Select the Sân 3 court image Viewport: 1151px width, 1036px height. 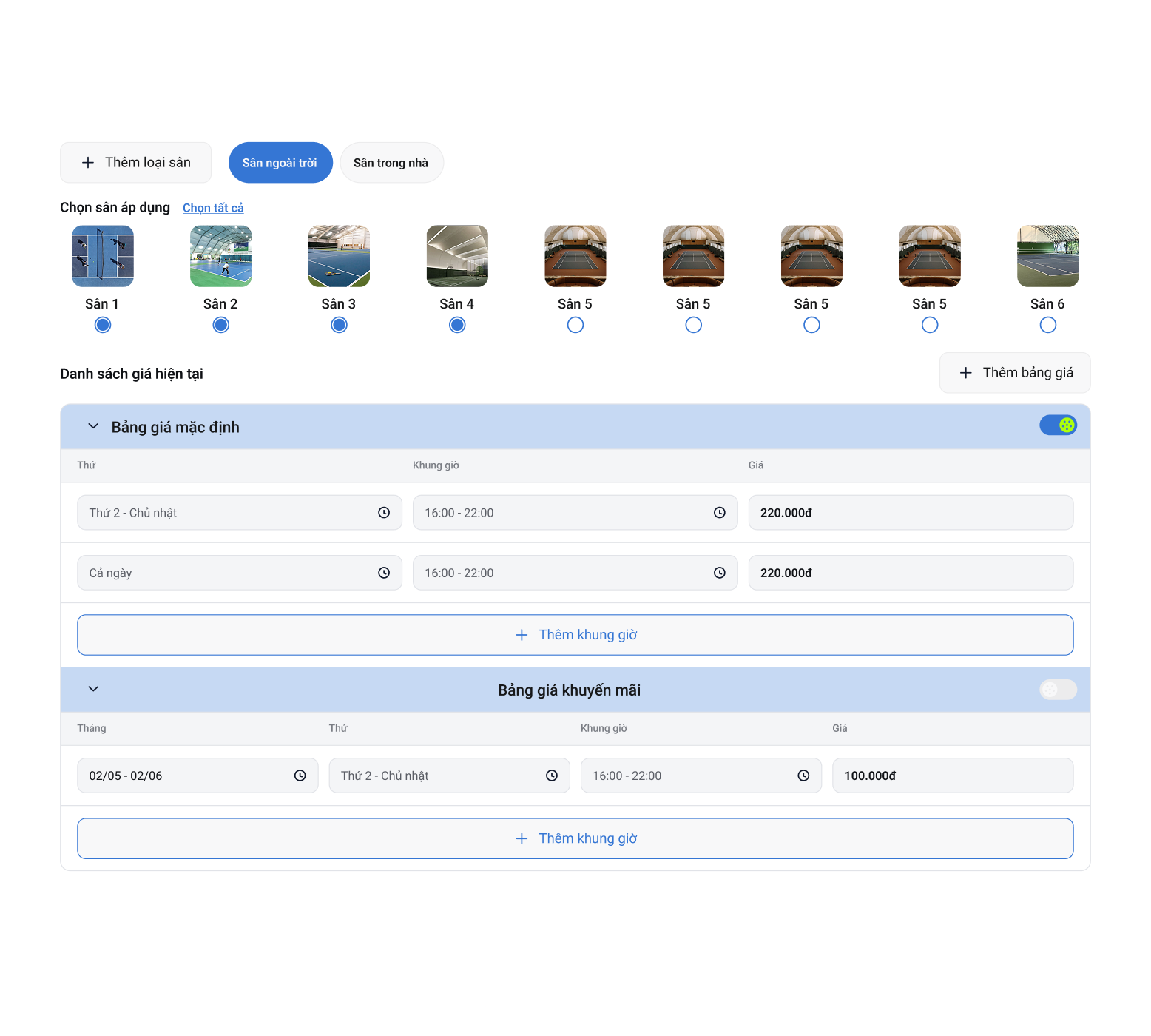click(339, 256)
